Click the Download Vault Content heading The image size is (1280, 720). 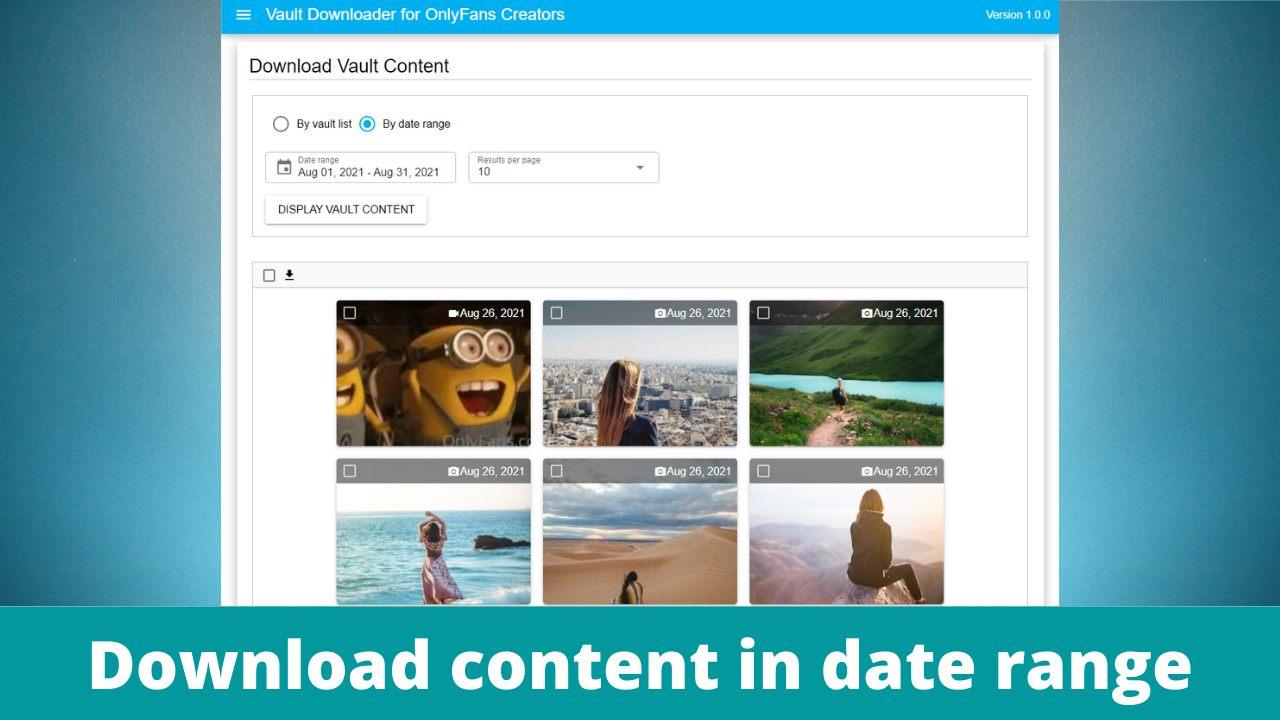(x=349, y=66)
